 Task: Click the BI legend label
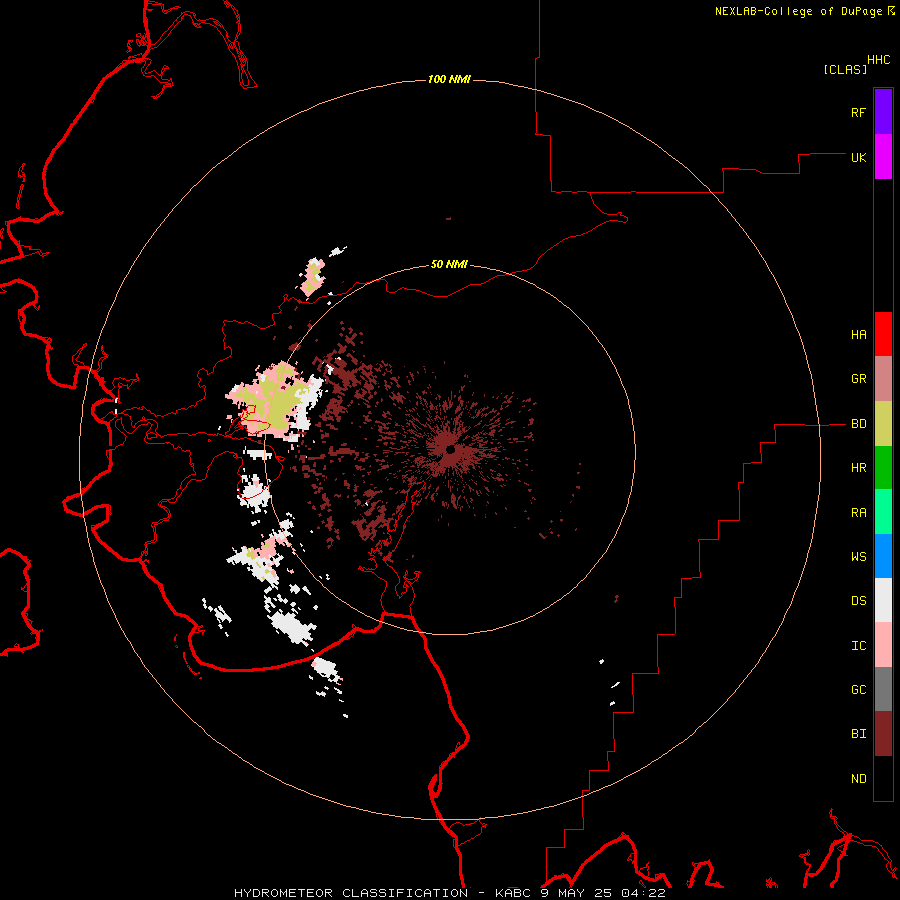tap(858, 734)
